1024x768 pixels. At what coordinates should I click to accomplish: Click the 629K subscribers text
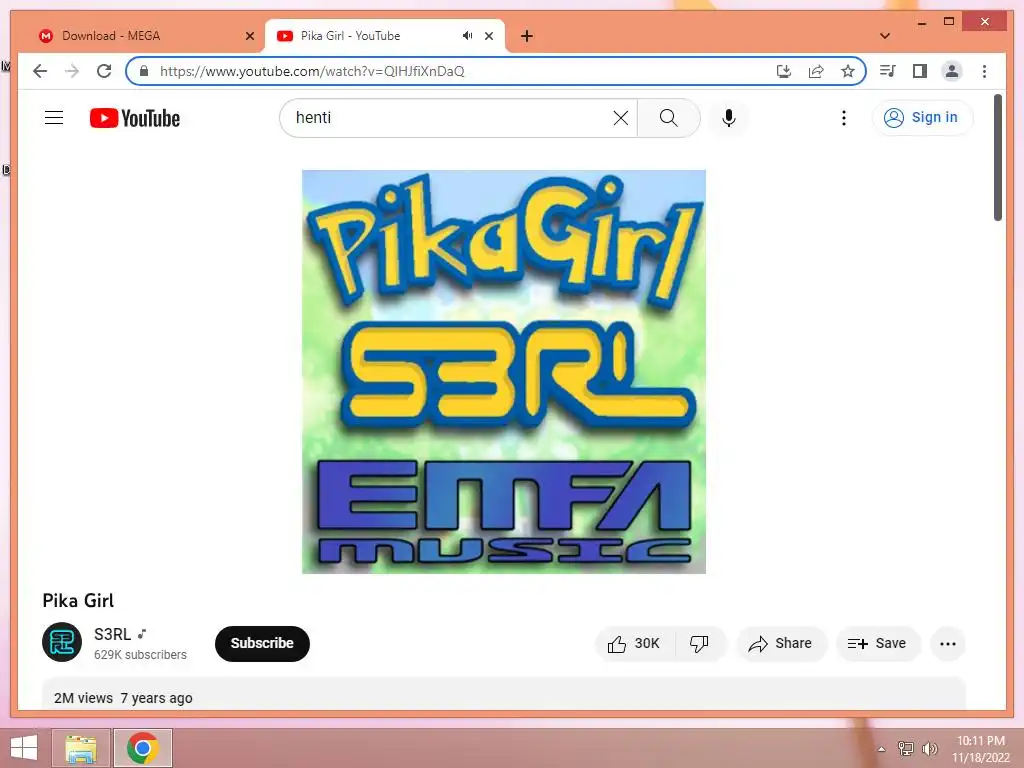pos(140,654)
